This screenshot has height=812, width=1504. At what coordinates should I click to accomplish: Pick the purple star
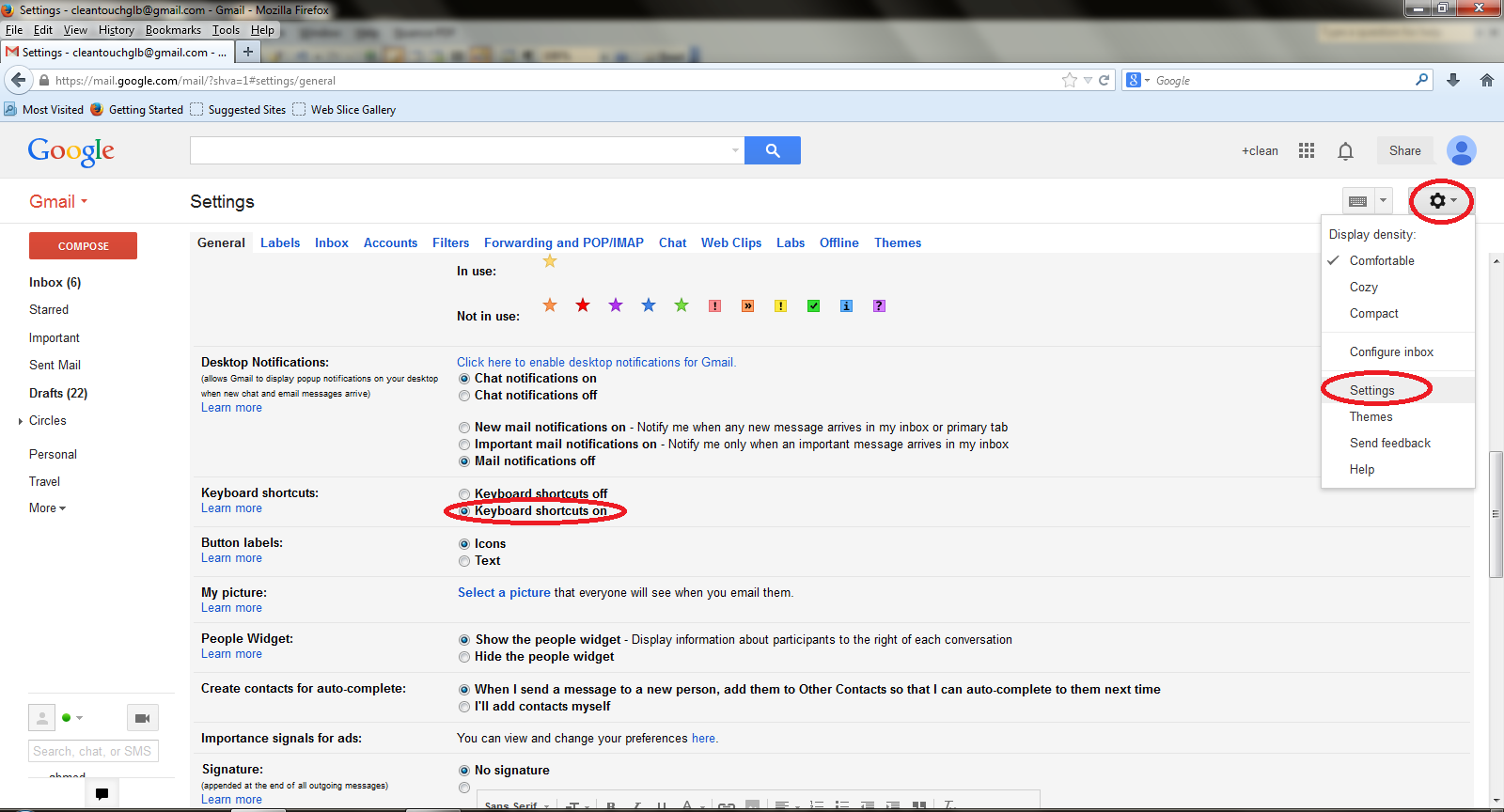[616, 305]
